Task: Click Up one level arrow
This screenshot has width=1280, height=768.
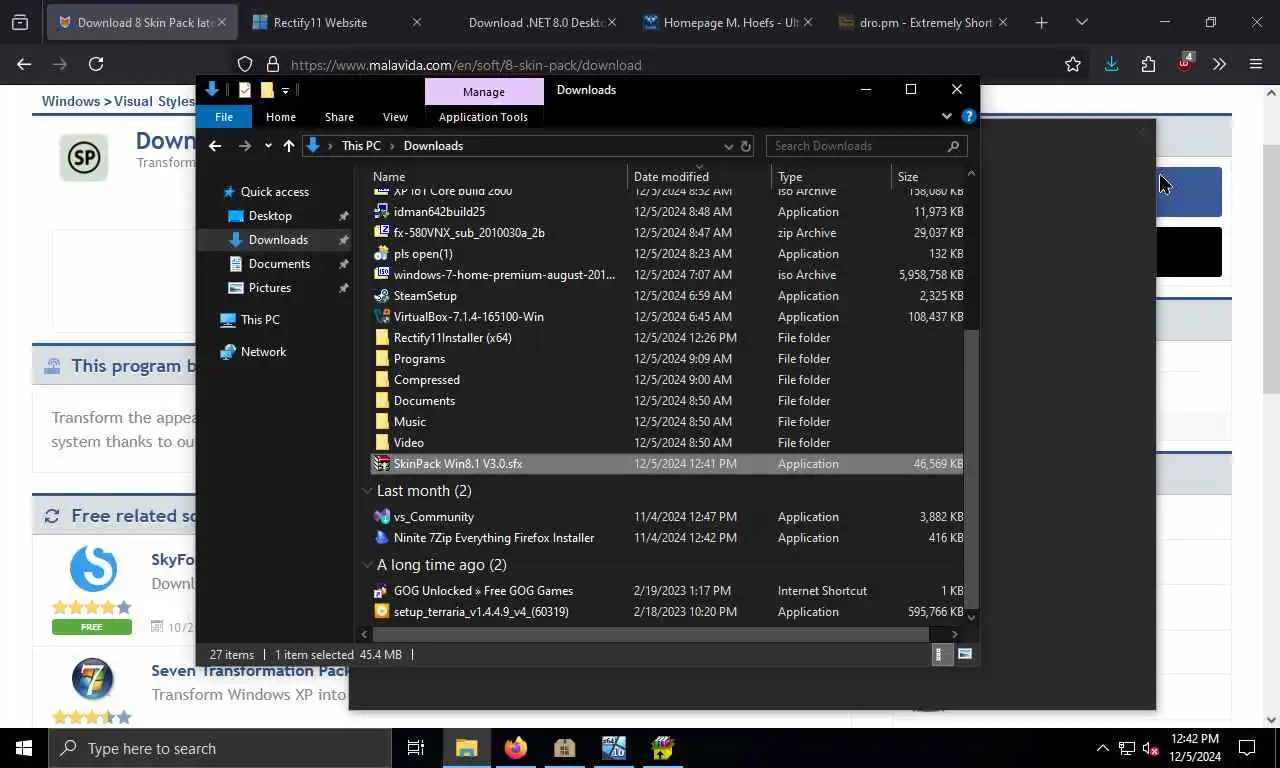Action: (x=289, y=146)
